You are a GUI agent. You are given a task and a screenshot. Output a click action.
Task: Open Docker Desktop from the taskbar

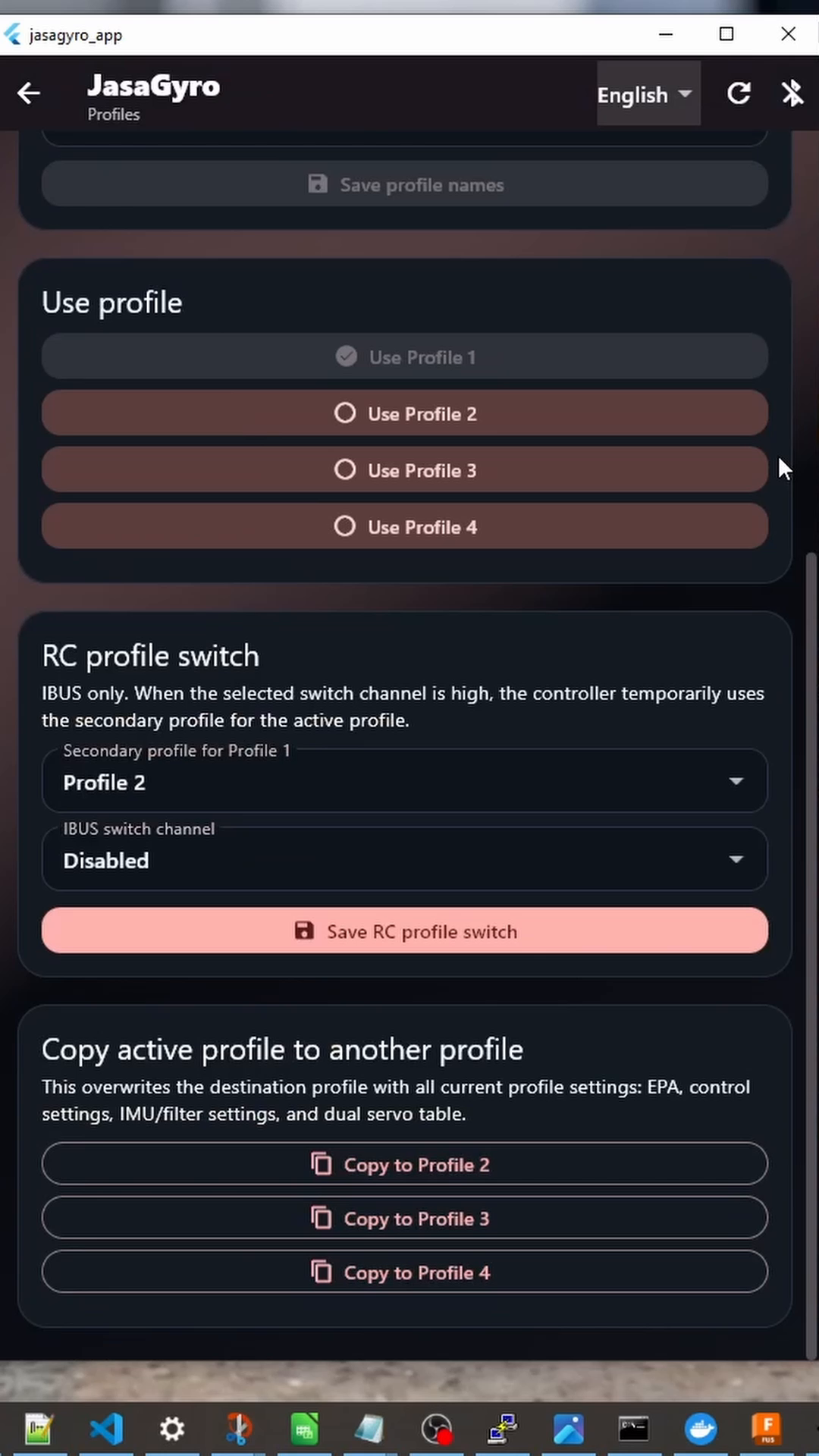coord(700,1429)
